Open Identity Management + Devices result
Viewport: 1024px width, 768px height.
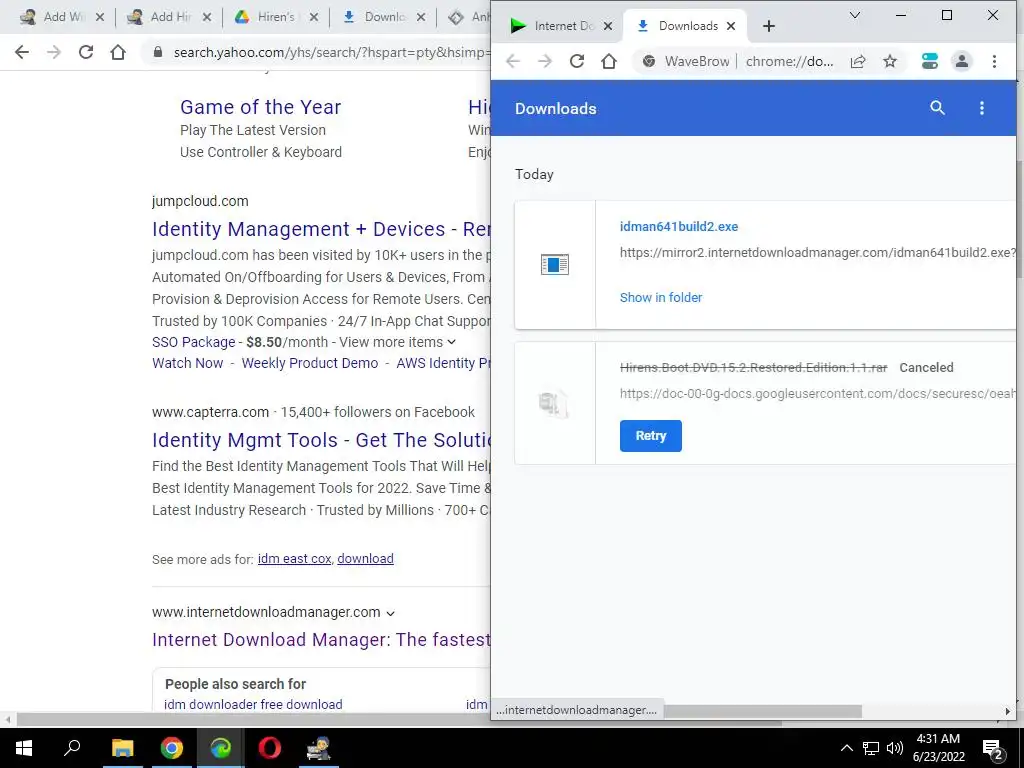321,229
